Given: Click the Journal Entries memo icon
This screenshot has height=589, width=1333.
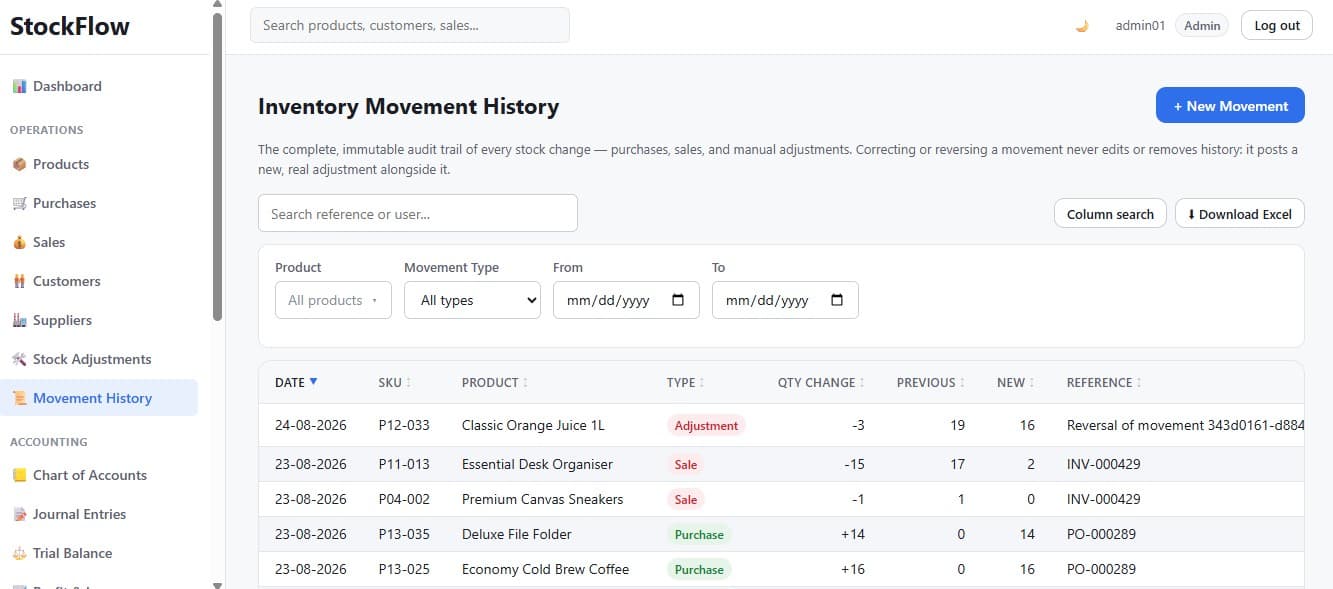Looking at the screenshot, I should click(x=19, y=514).
